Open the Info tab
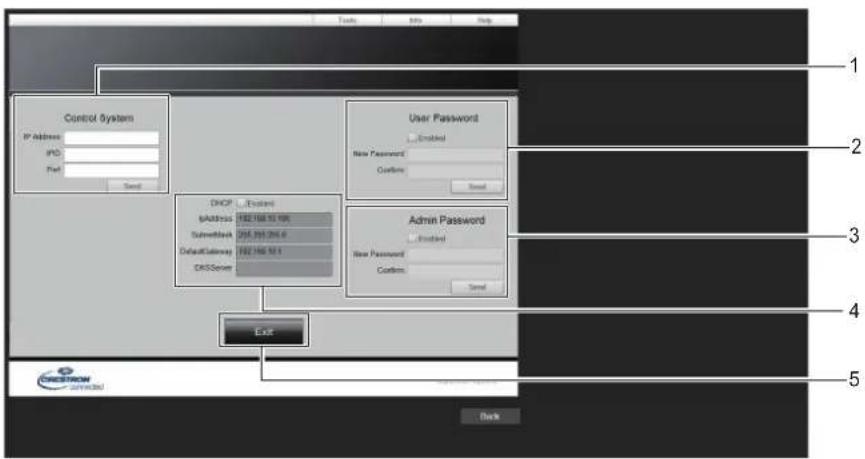Viewport: 865px width, 459px height. pyautogui.click(x=416, y=20)
